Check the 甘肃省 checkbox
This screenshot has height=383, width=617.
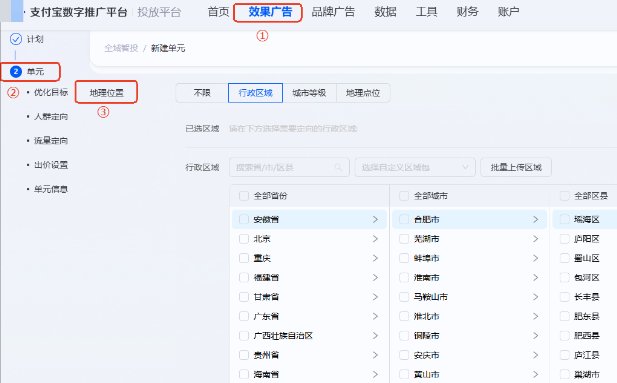pos(244,297)
